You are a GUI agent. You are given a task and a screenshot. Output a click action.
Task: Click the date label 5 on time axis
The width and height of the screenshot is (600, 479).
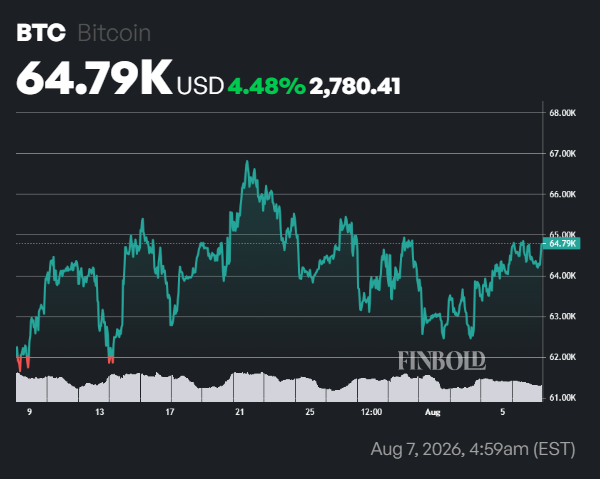pos(502,412)
